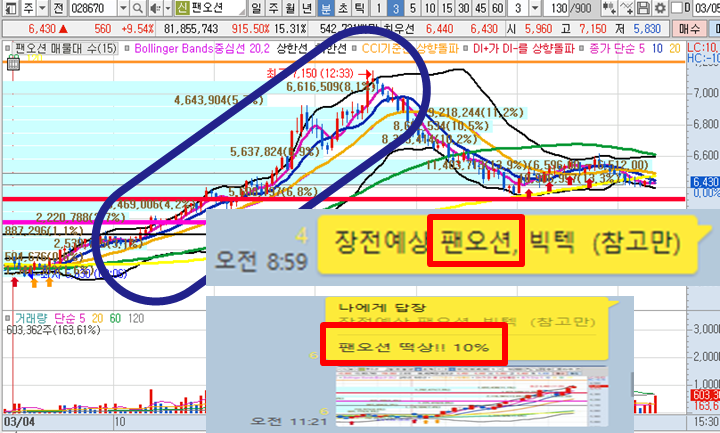Click the +9.54% change rate value
Image resolution: width=720 pixels, height=433 pixels.
[137, 29]
